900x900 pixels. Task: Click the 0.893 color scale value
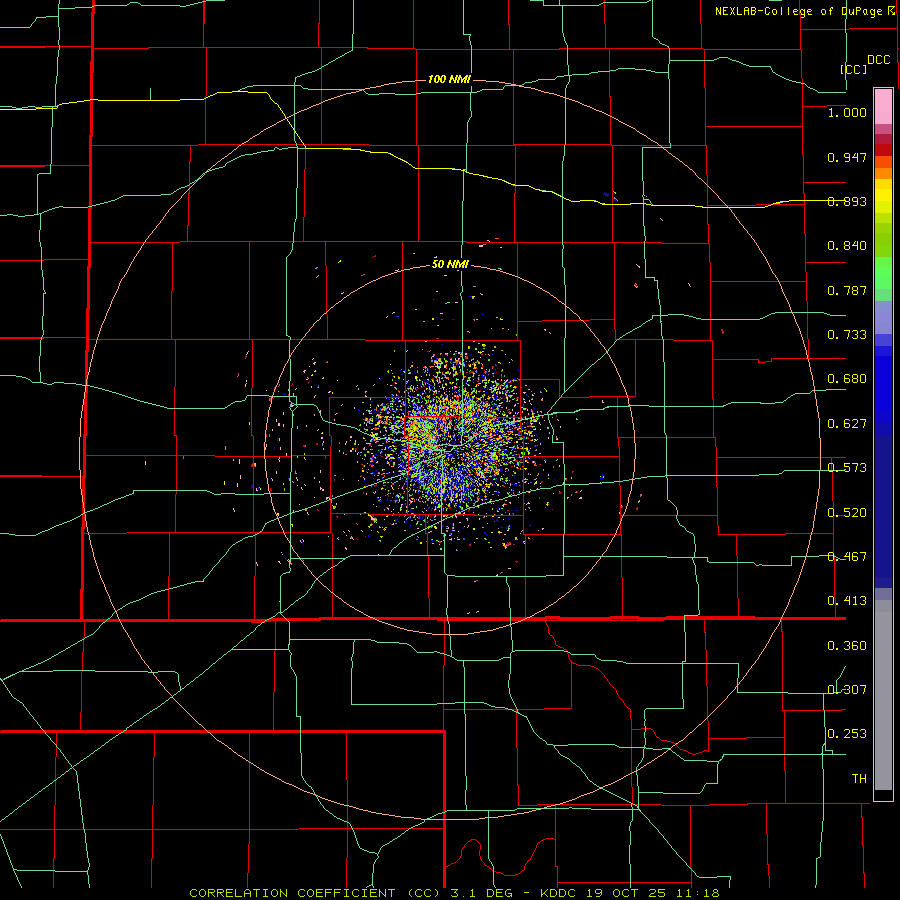(847, 201)
